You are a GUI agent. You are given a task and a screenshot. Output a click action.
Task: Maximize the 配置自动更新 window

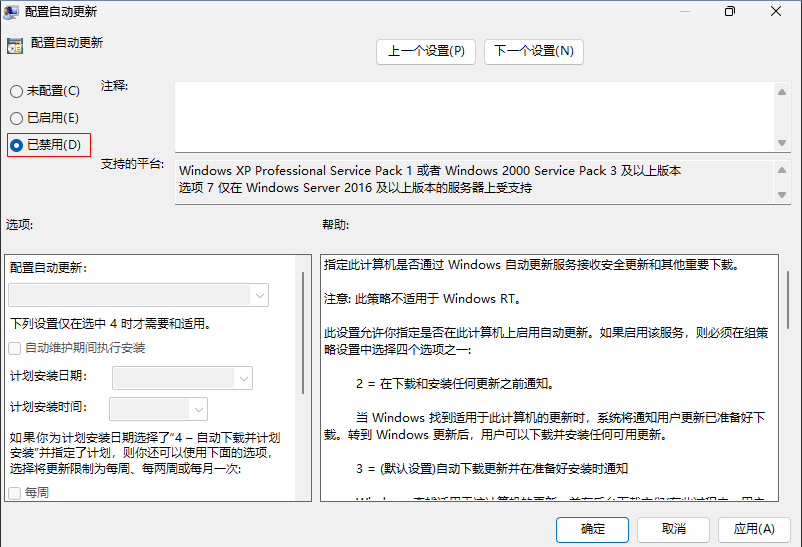tap(729, 12)
